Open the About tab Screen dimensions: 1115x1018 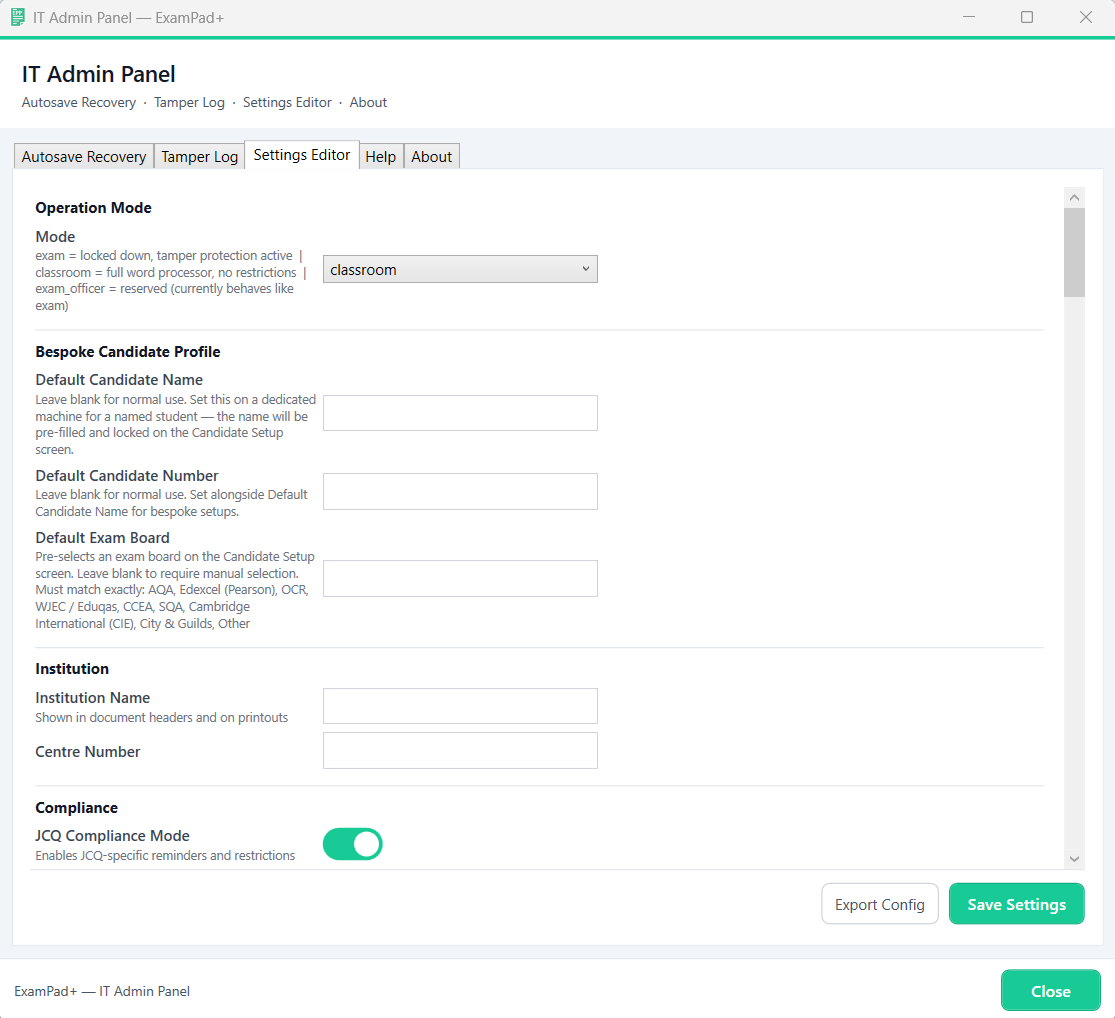point(431,156)
